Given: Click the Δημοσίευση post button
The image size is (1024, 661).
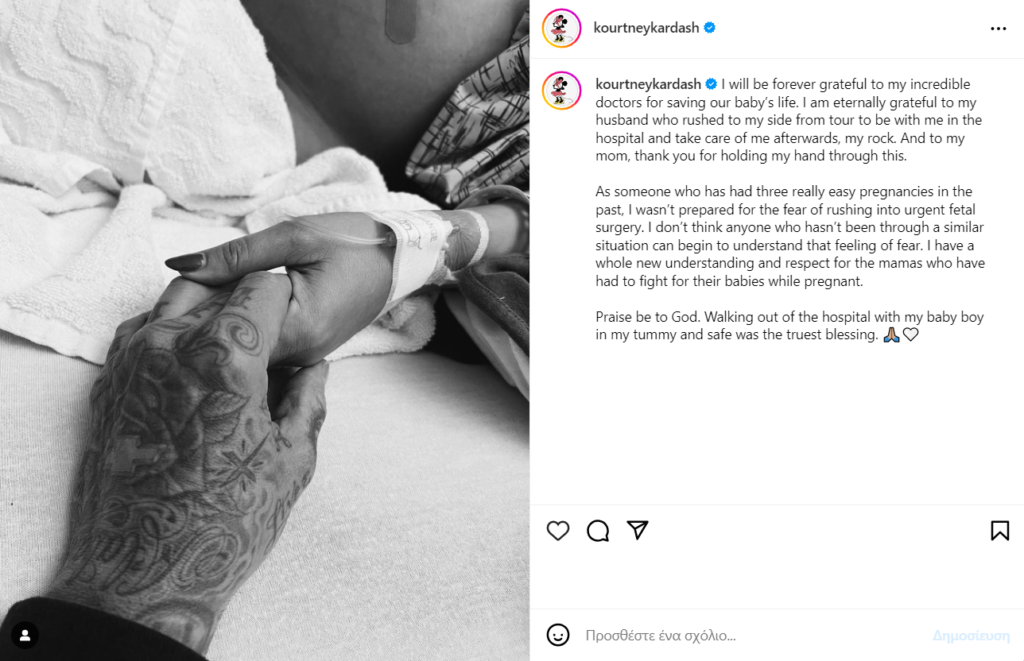Looking at the screenshot, I should 971,636.
